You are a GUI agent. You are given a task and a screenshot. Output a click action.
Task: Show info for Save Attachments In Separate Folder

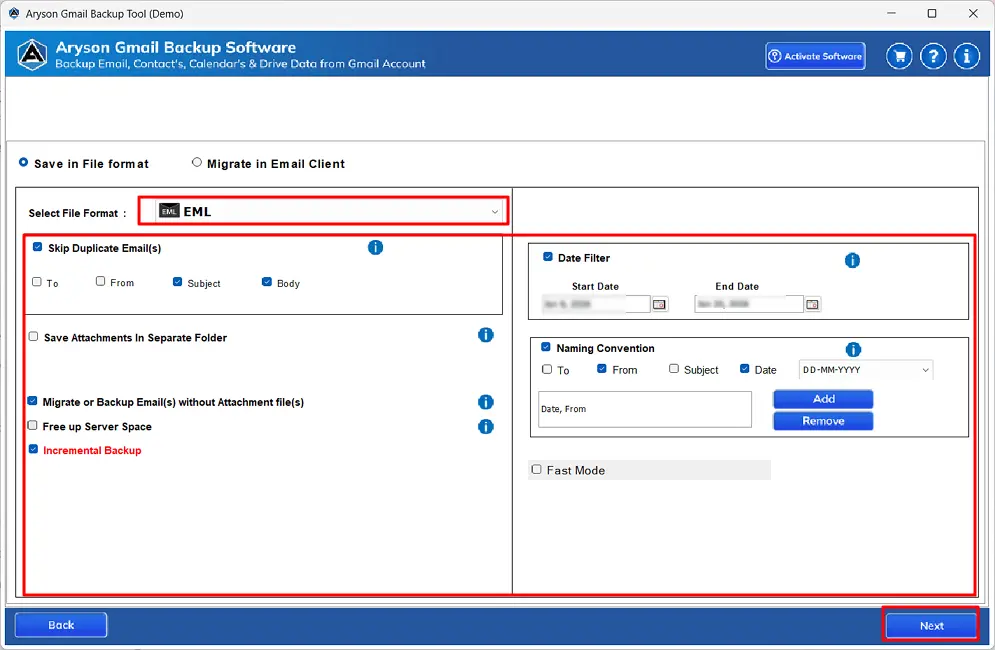485,335
